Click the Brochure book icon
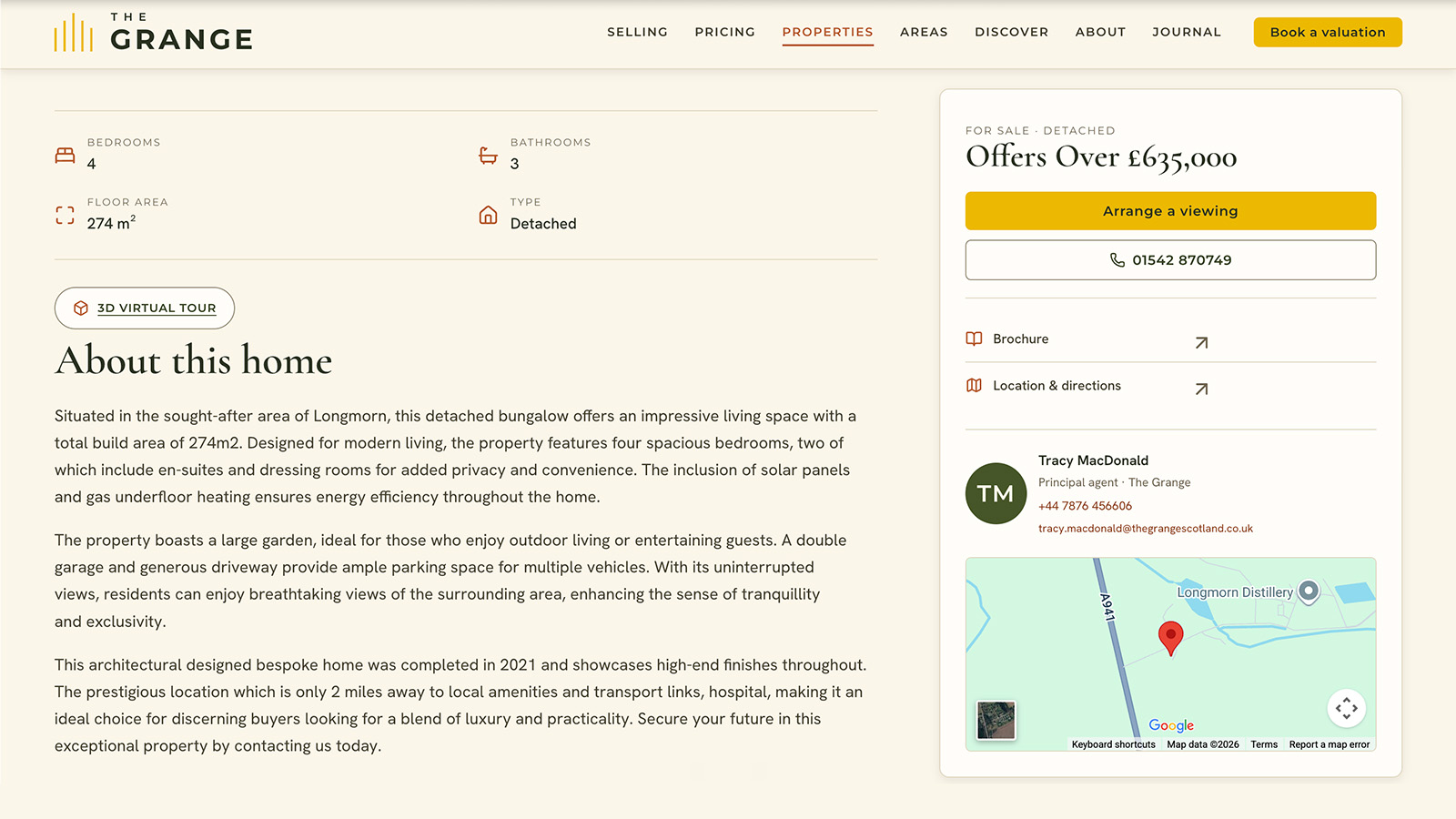This screenshot has width=1456, height=819. click(x=974, y=339)
